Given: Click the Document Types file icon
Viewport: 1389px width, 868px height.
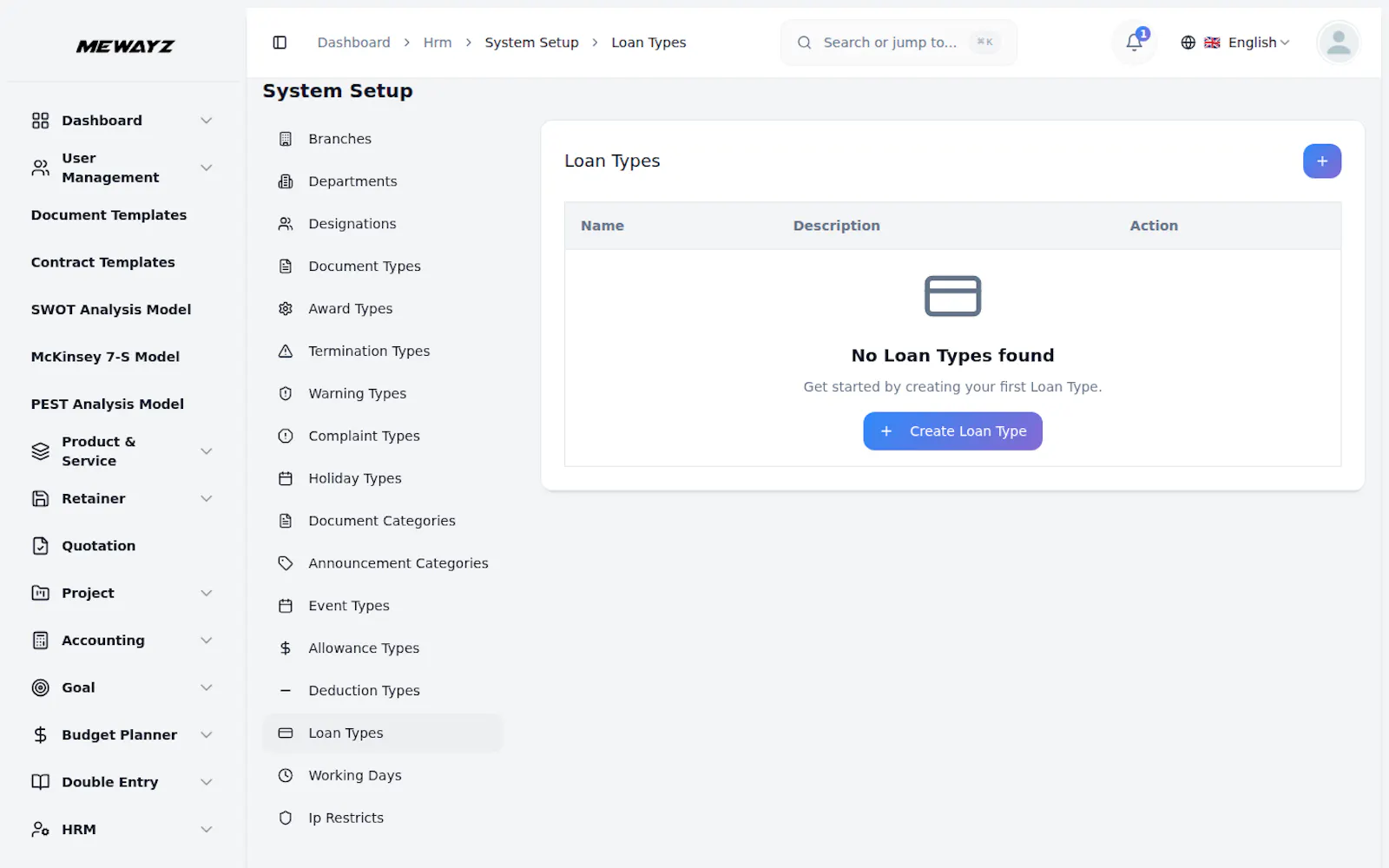Looking at the screenshot, I should pos(286,266).
